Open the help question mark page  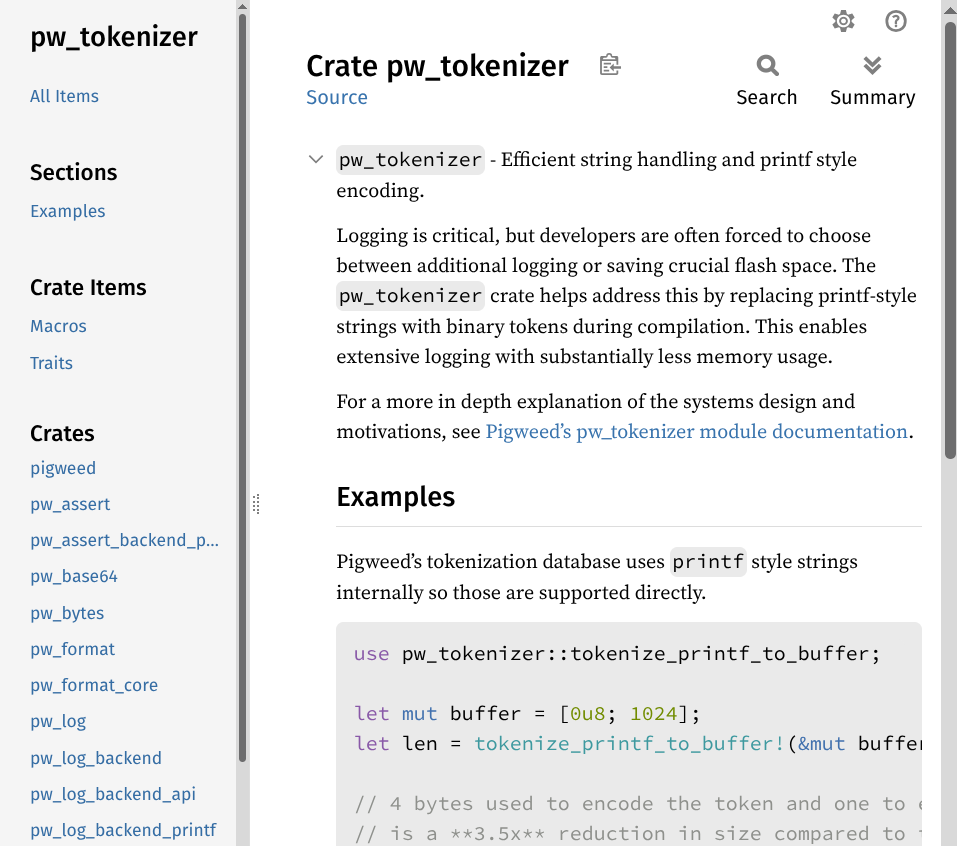pyautogui.click(x=895, y=21)
